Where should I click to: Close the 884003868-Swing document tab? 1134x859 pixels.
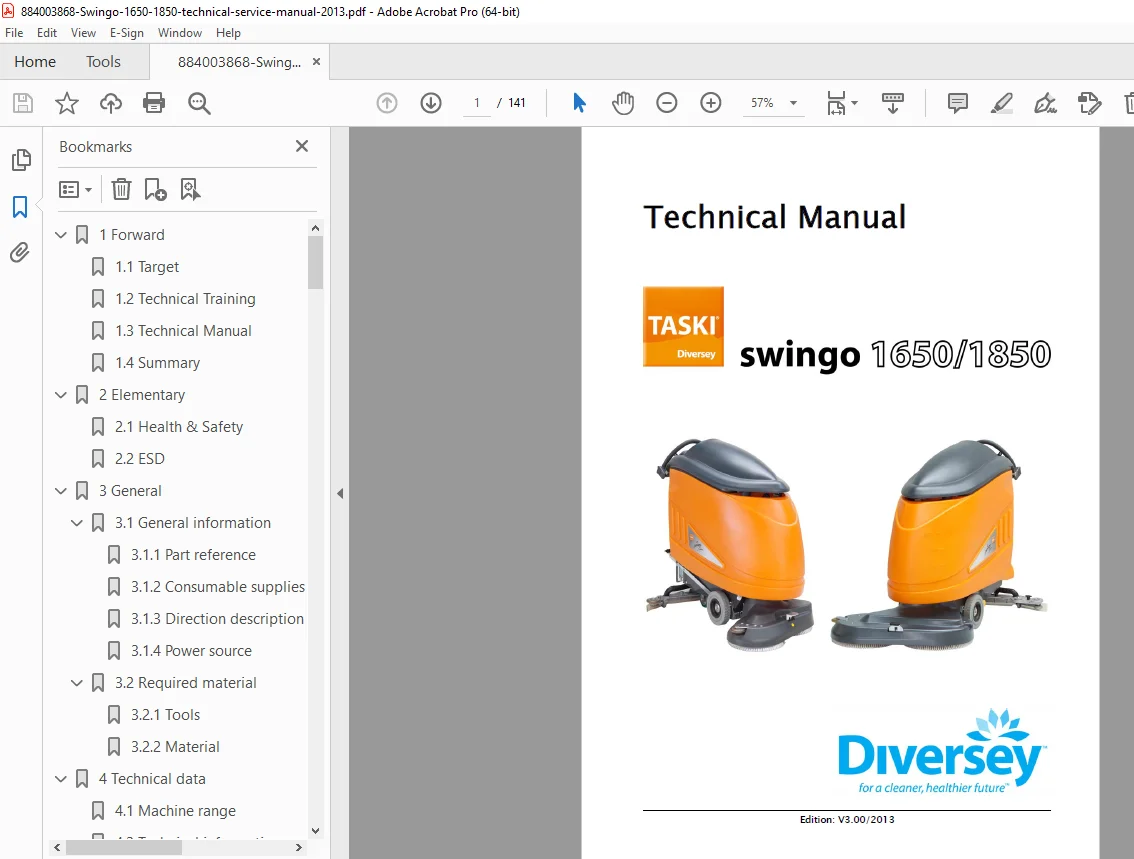(316, 61)
